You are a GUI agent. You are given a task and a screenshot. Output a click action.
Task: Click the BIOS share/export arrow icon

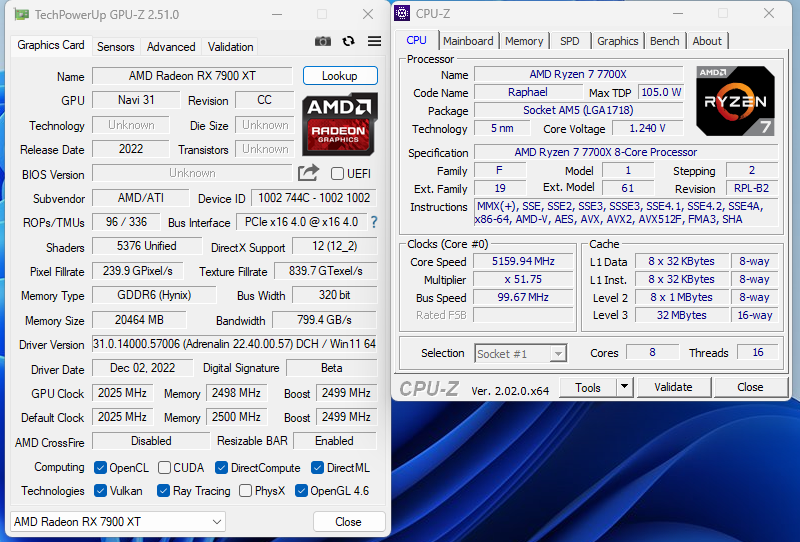pos(308,173)
